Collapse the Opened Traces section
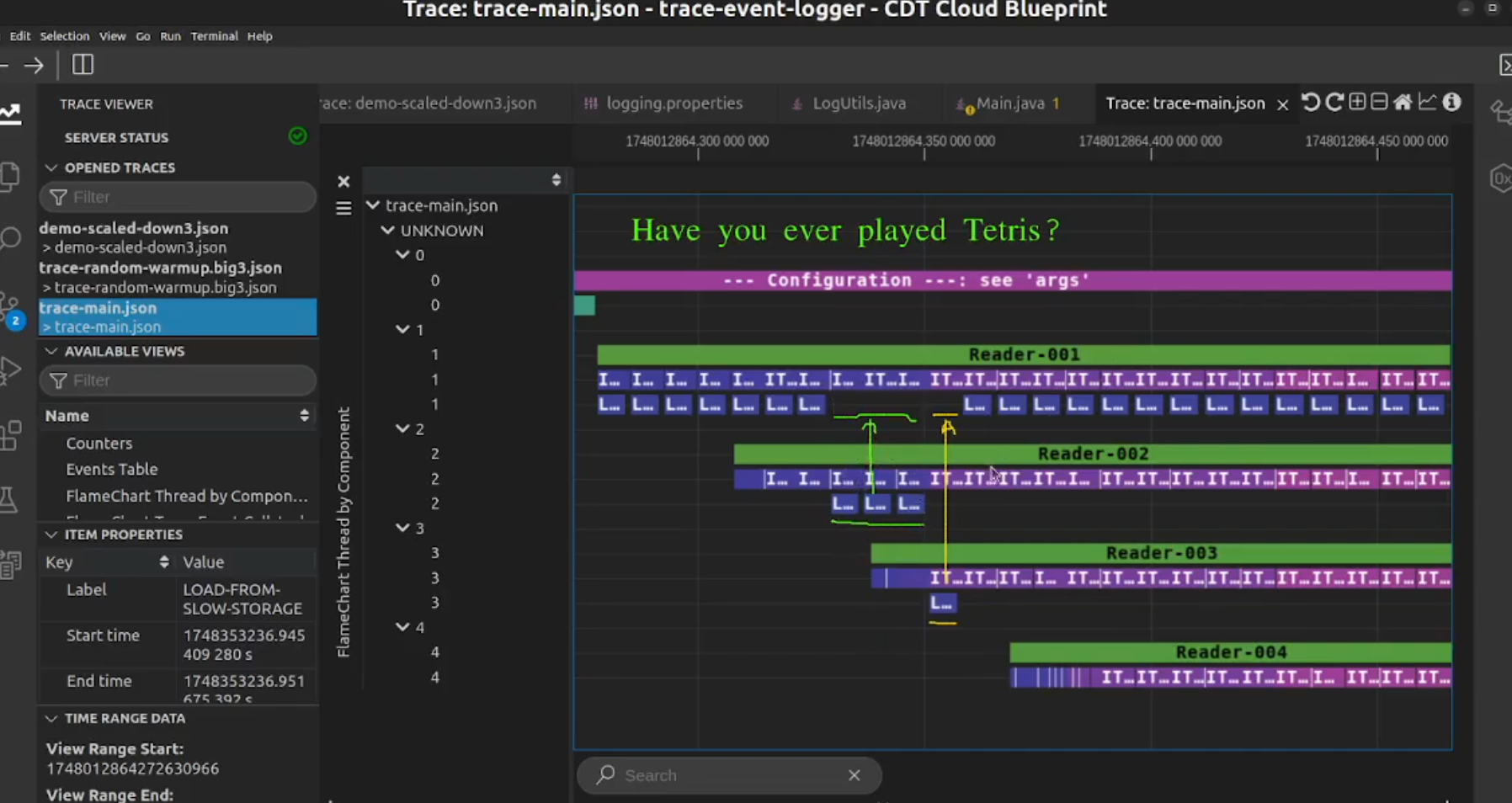 coord(51,168)
